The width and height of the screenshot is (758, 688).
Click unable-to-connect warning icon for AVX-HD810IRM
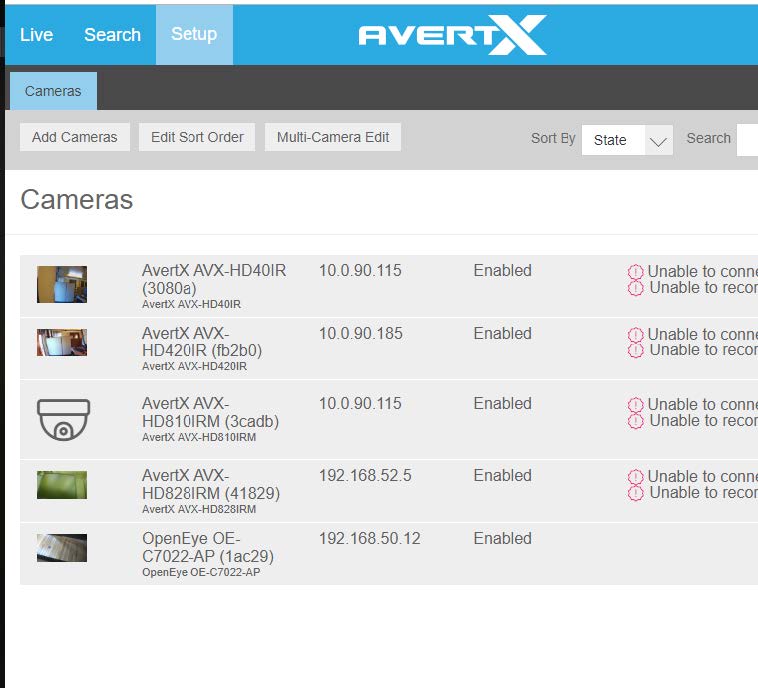(635, 405)
